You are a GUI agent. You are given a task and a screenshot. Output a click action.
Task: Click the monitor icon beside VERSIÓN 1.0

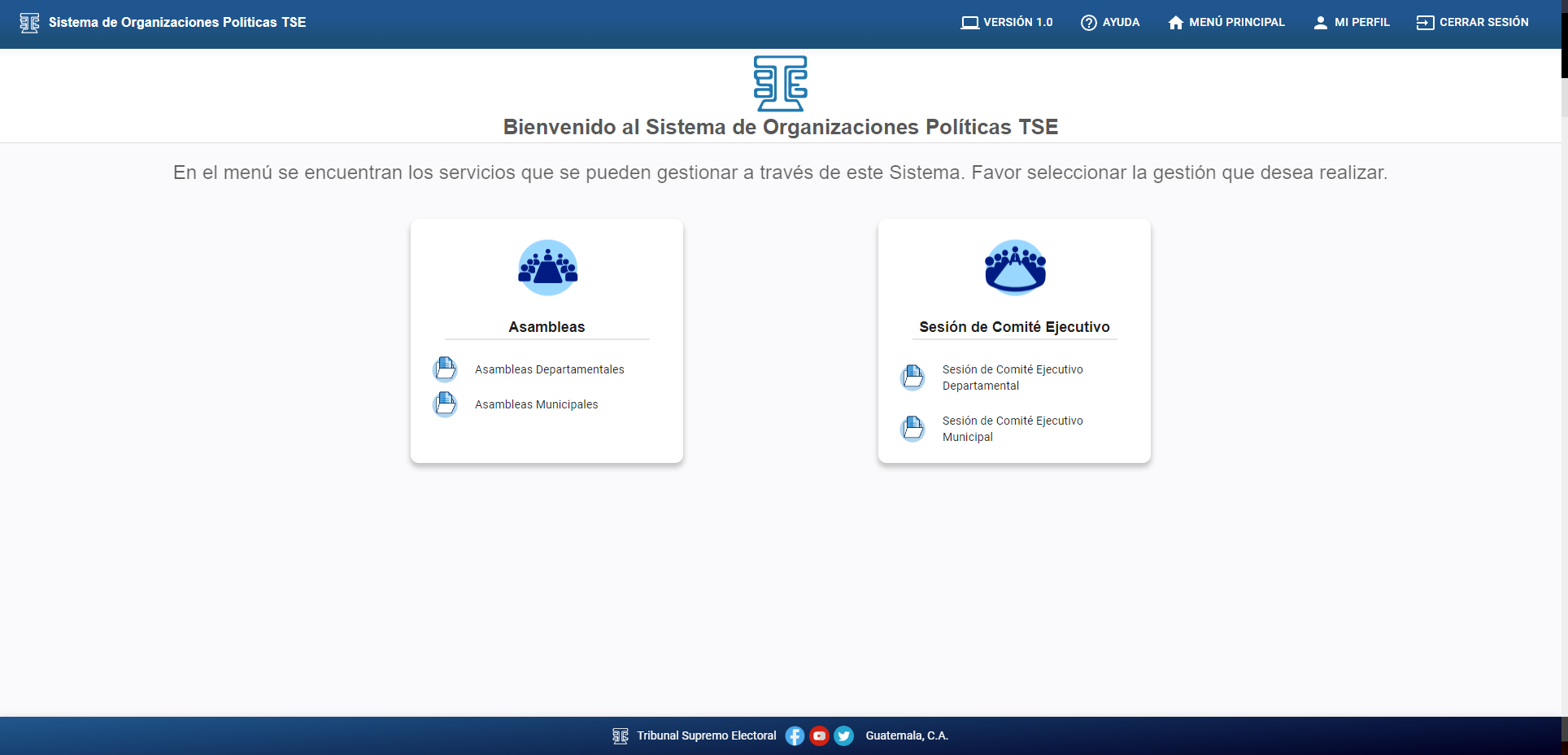coord(970,22)
